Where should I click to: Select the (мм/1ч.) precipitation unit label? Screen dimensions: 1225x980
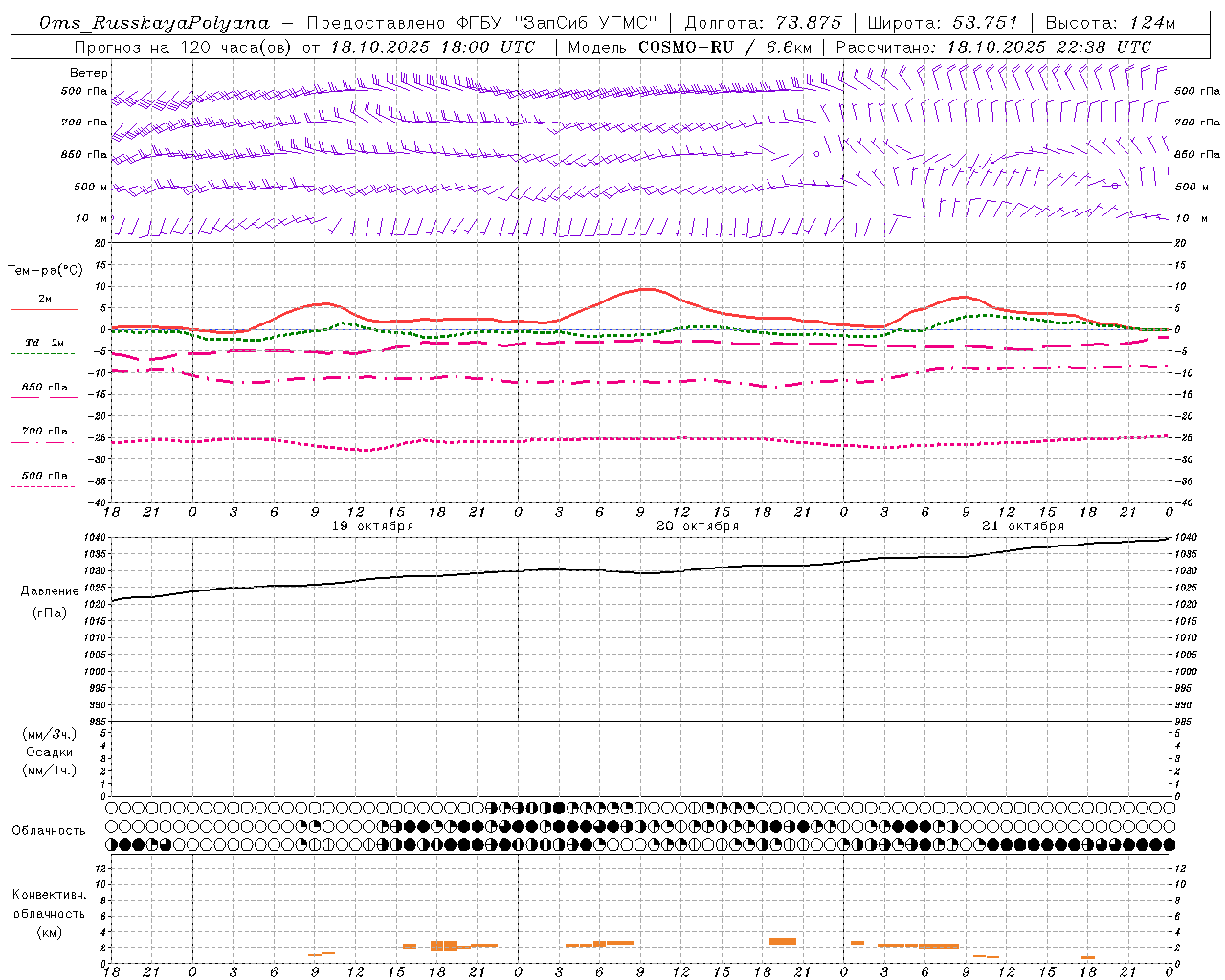(x=50, y=770)
